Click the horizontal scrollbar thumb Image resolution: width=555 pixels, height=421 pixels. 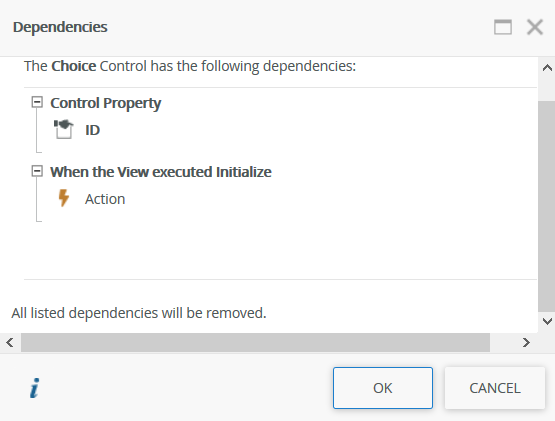pyautogui.click(x=255, y=342)
